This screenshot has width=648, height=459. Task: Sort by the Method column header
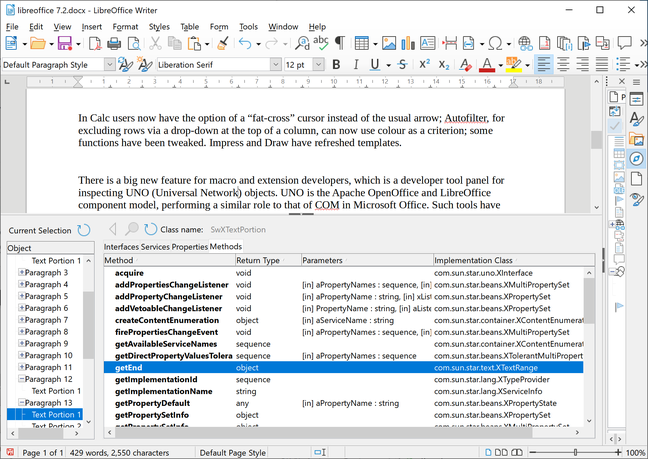coord(169,260)
